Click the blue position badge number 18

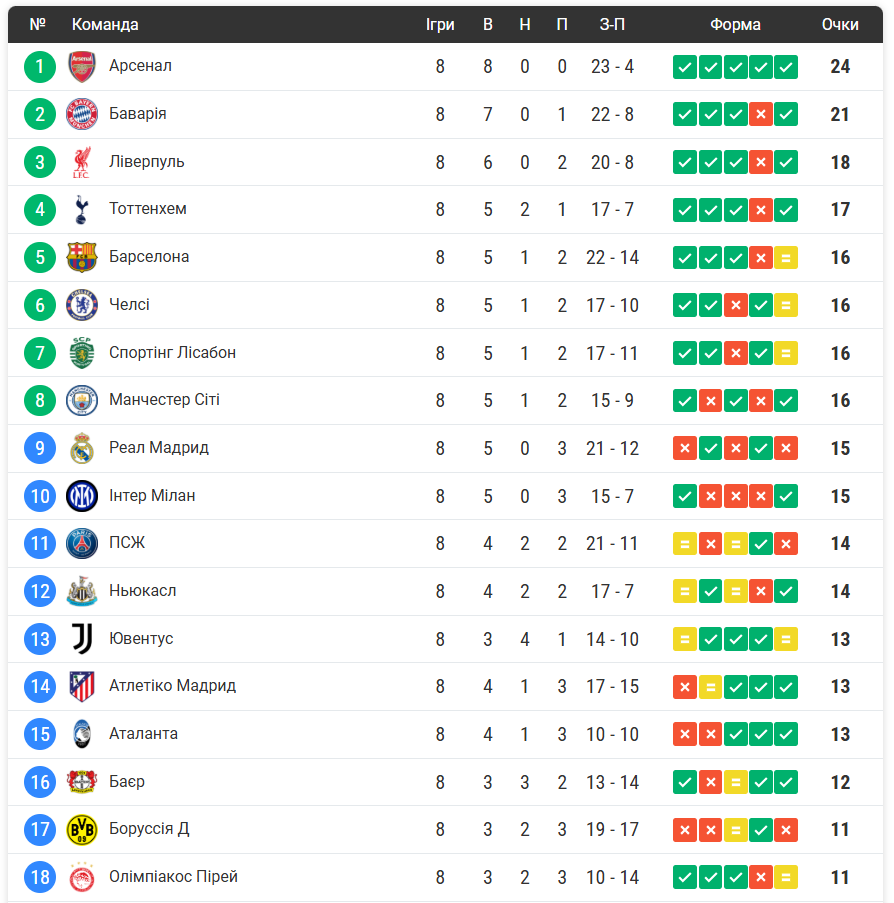click(x=40, y=877)
